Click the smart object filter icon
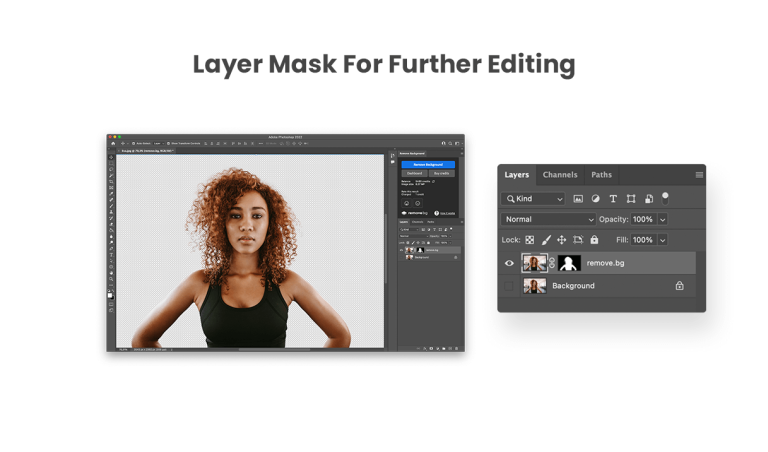The height and width of the screenshot is (452, 768). point(648,199)
